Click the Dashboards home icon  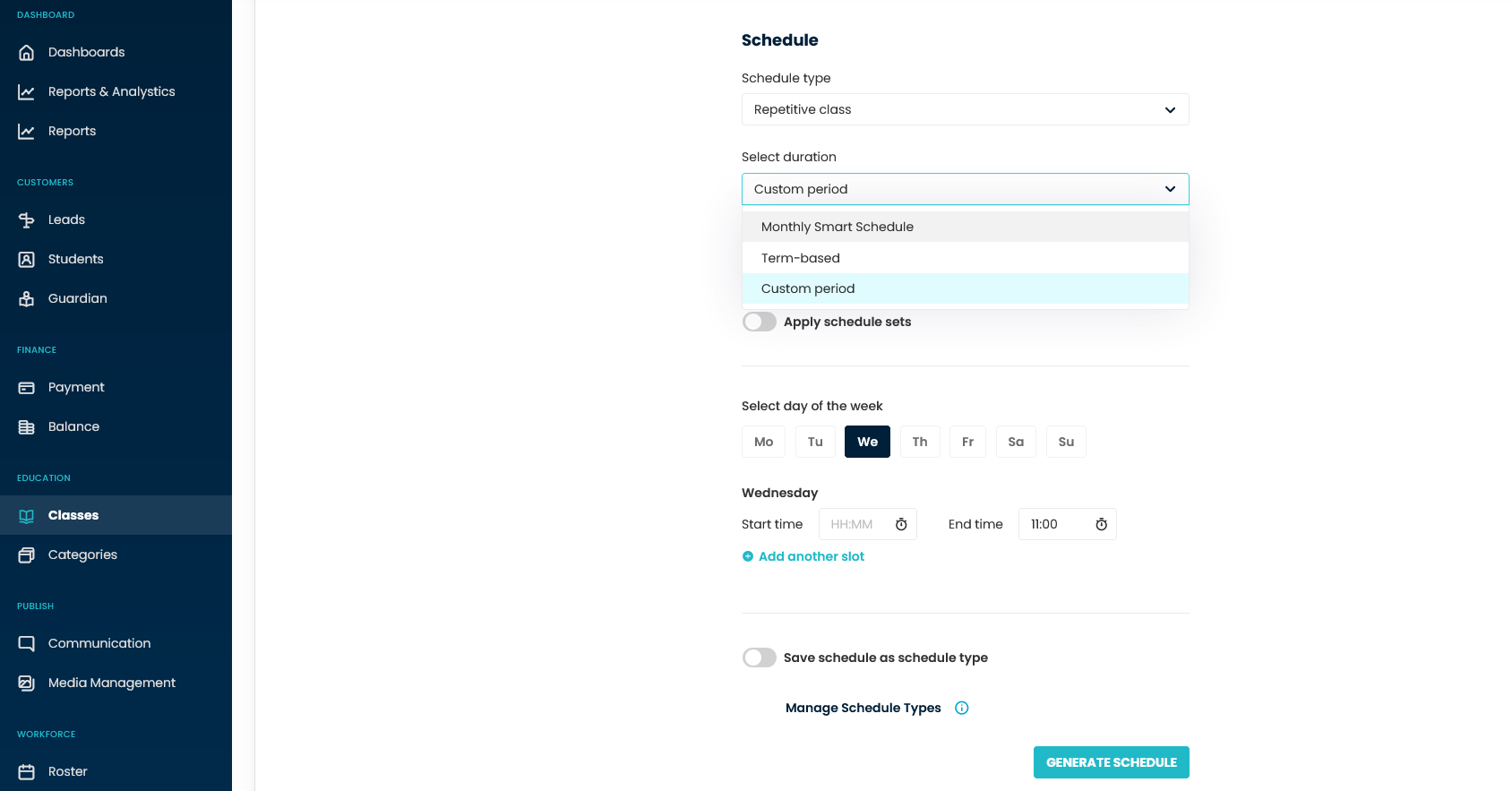[x=27, y=52]
